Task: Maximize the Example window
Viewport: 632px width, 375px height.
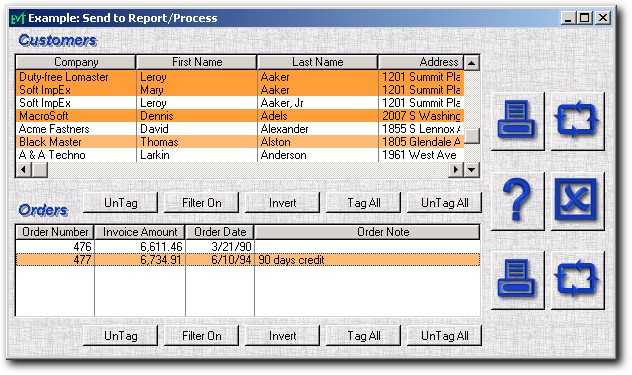Action: tap(584, 18)
